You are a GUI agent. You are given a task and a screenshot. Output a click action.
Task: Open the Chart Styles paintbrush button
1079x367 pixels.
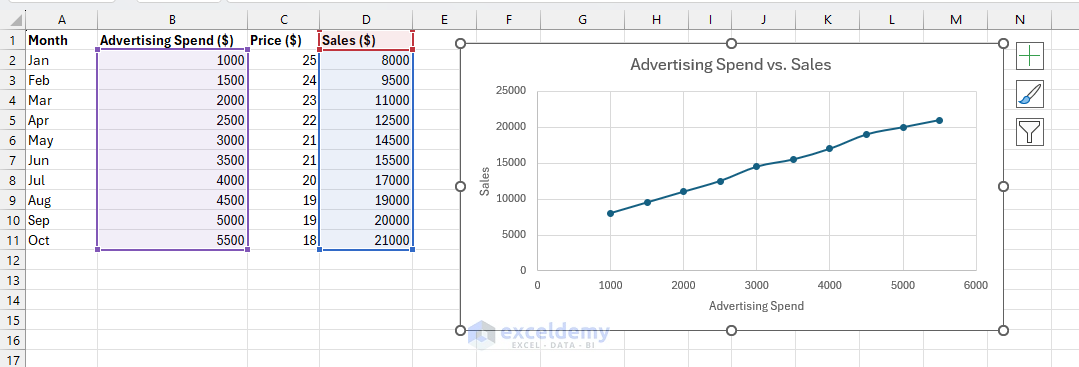point(1029,94)
